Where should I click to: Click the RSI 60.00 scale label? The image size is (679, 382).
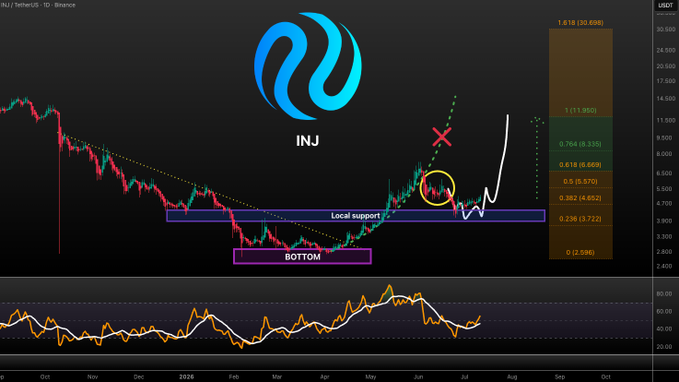click(664, 311)
